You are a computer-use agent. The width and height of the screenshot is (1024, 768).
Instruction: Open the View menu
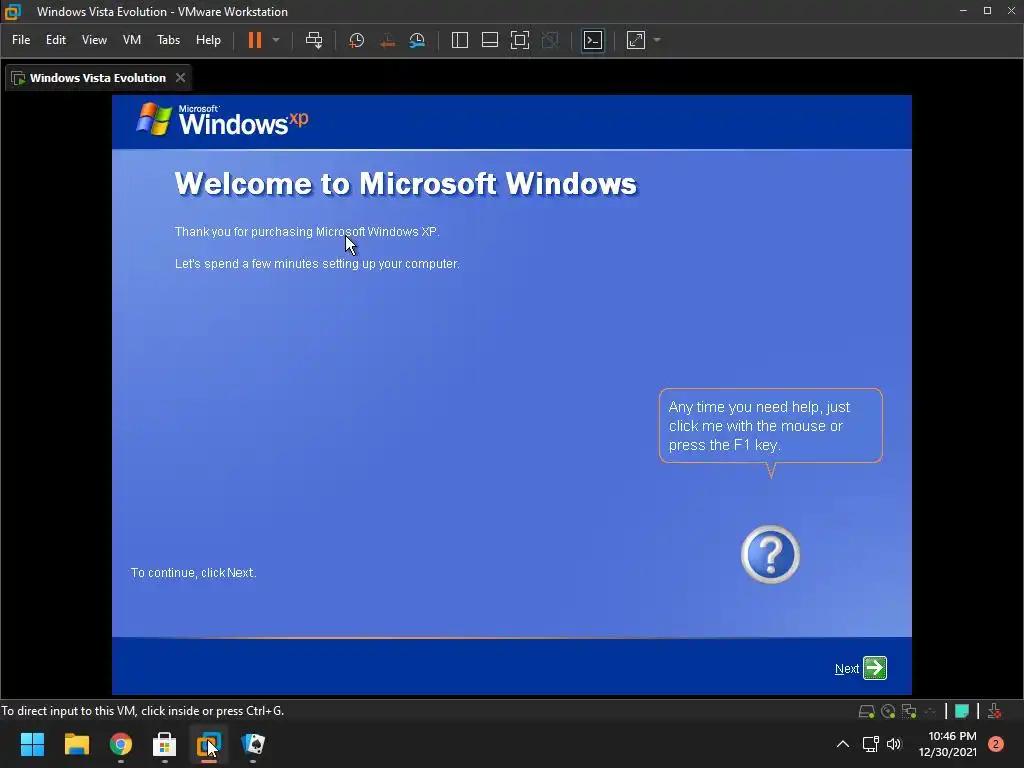94,40
